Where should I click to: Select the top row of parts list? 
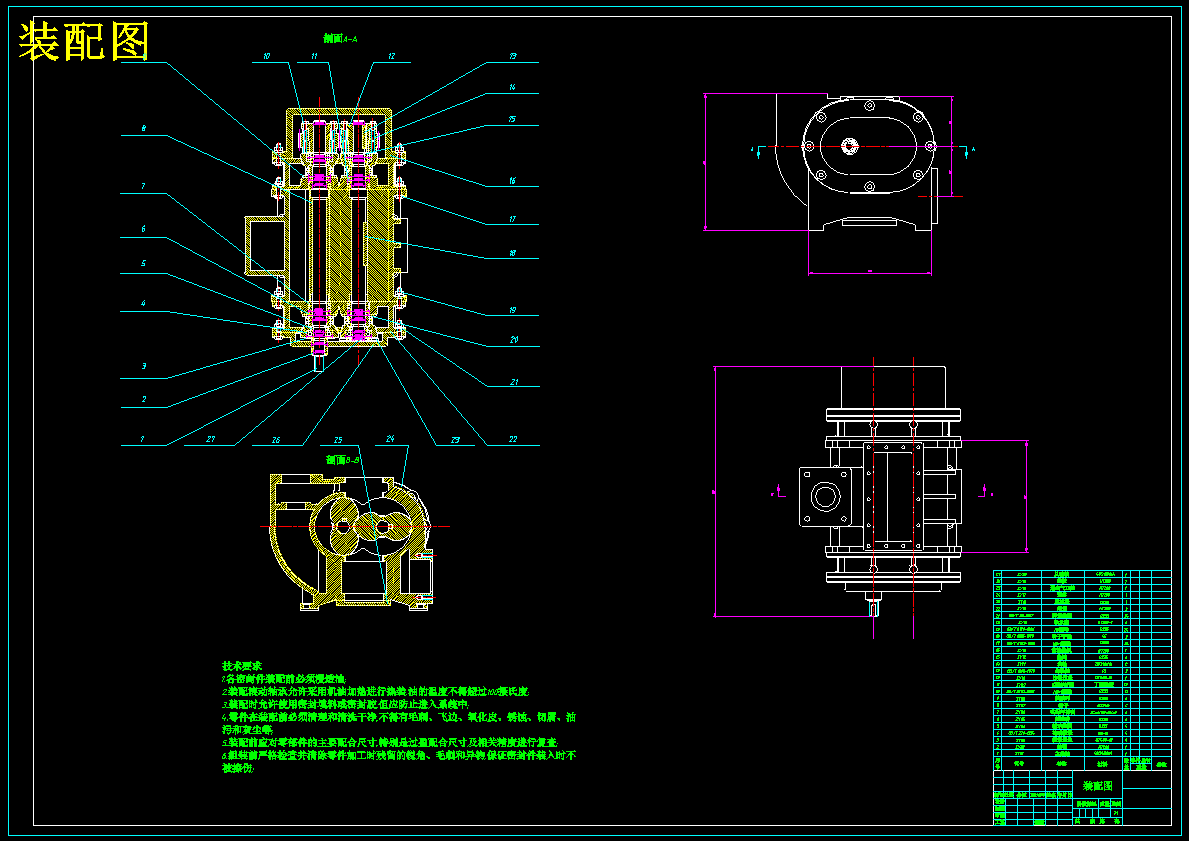coord(1082,575)
